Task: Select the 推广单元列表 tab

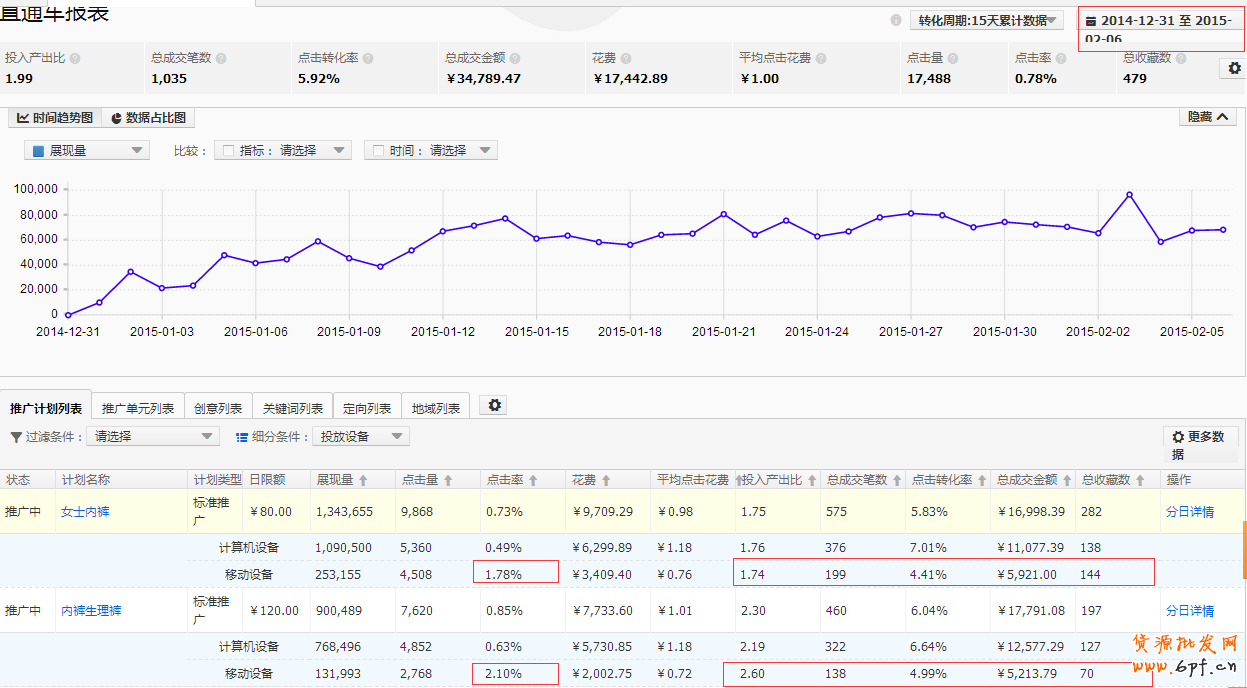Action: point(138,407)
